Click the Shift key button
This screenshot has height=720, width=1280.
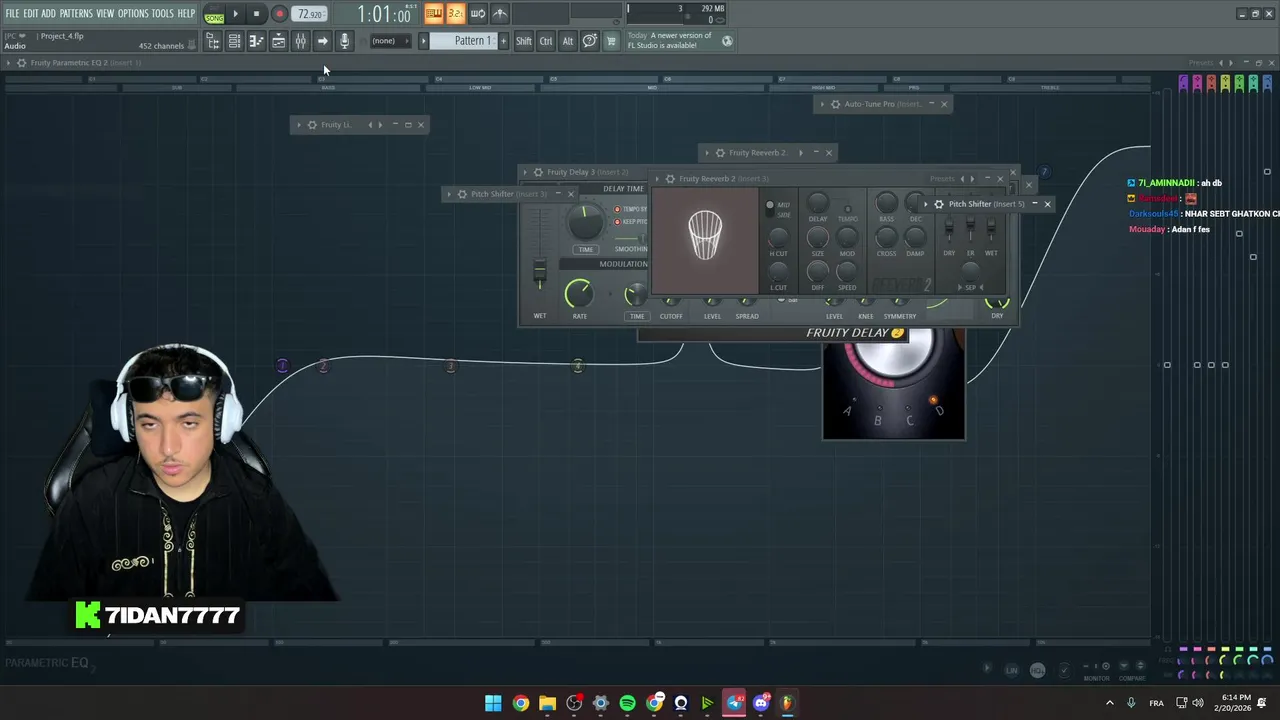tap(524, 41)
